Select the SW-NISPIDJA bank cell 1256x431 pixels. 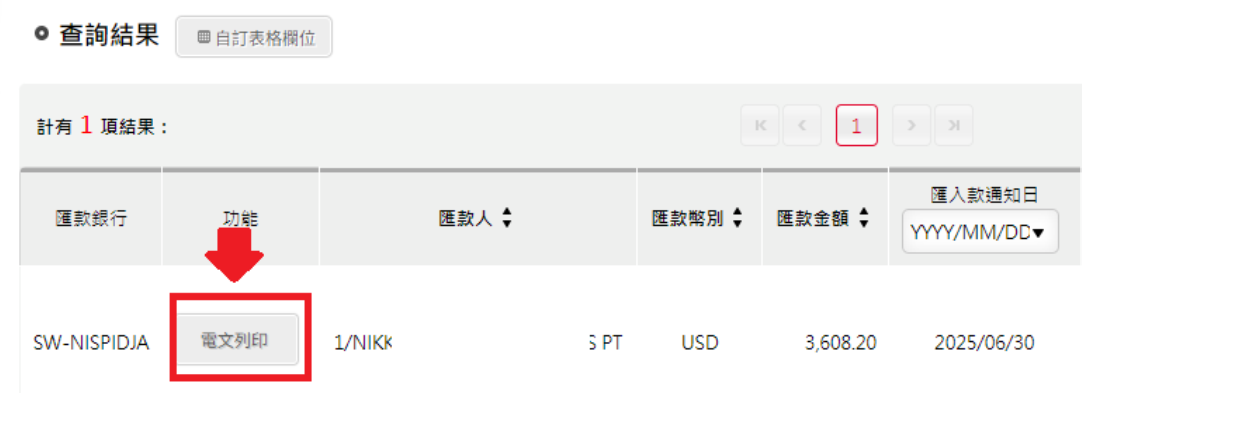click(x=91, y=344)
